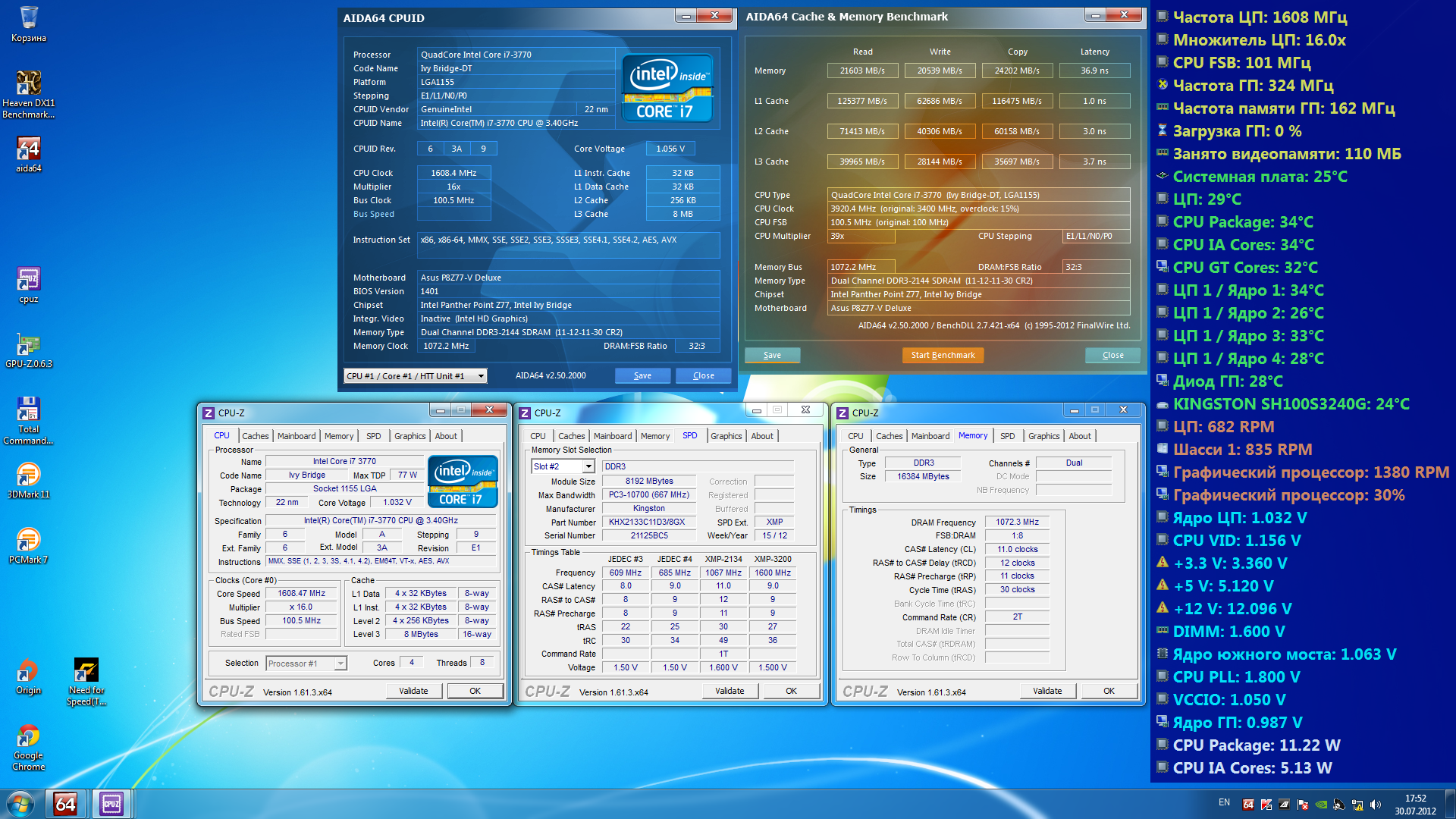The image size is (1456, 819).
Task: Launch the Need for Speed desktop icon
Action: coord(86,670)
